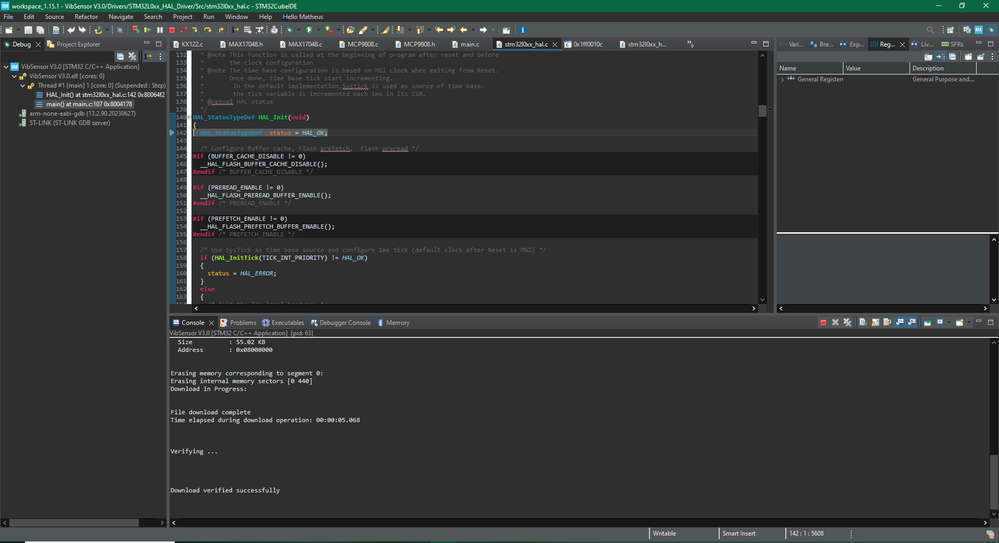Screen dimensions: 999x543
Task: Open the Debugger Console tab
Action: click(340, 322)
